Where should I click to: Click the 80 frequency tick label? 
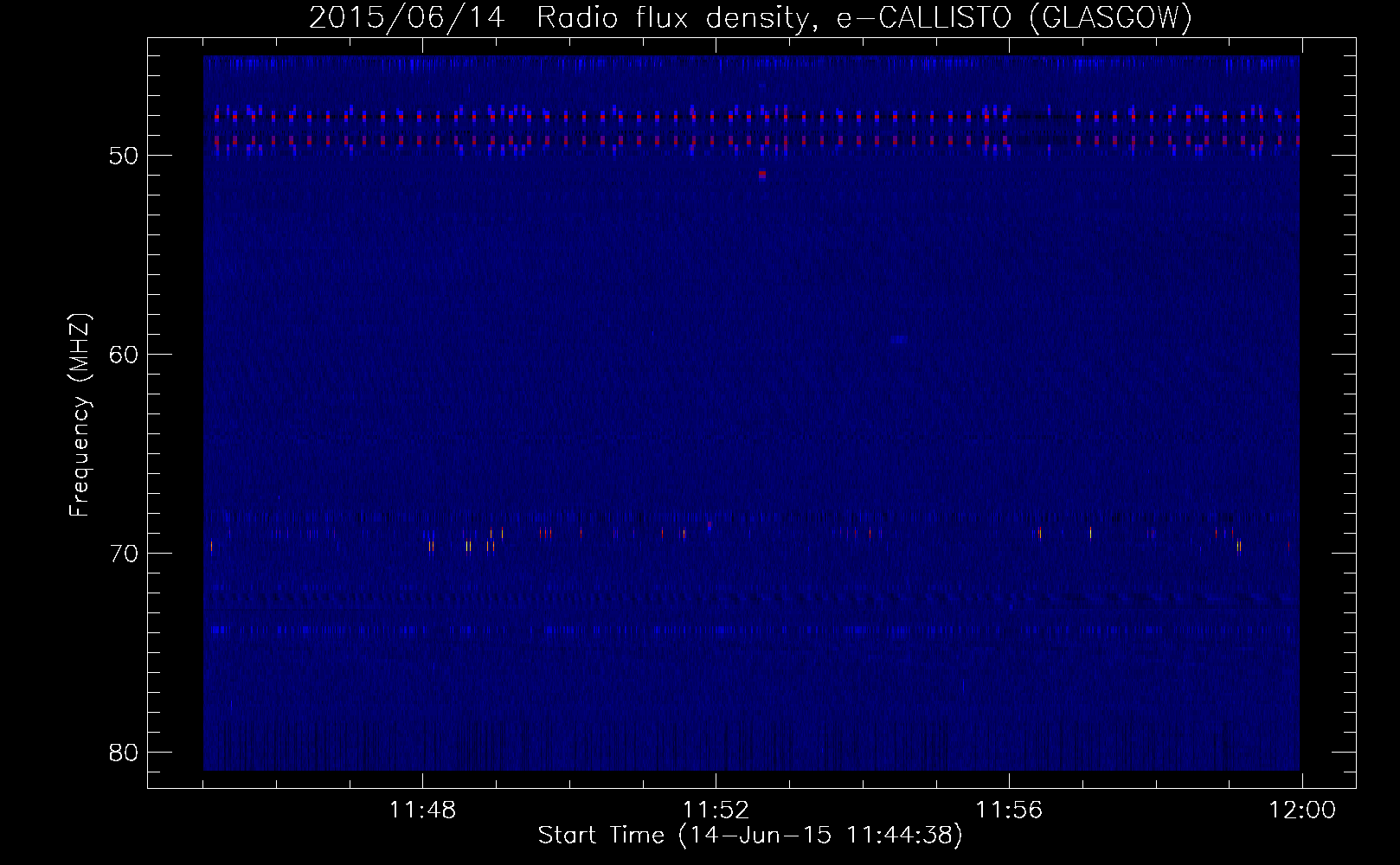click(124, 753)
